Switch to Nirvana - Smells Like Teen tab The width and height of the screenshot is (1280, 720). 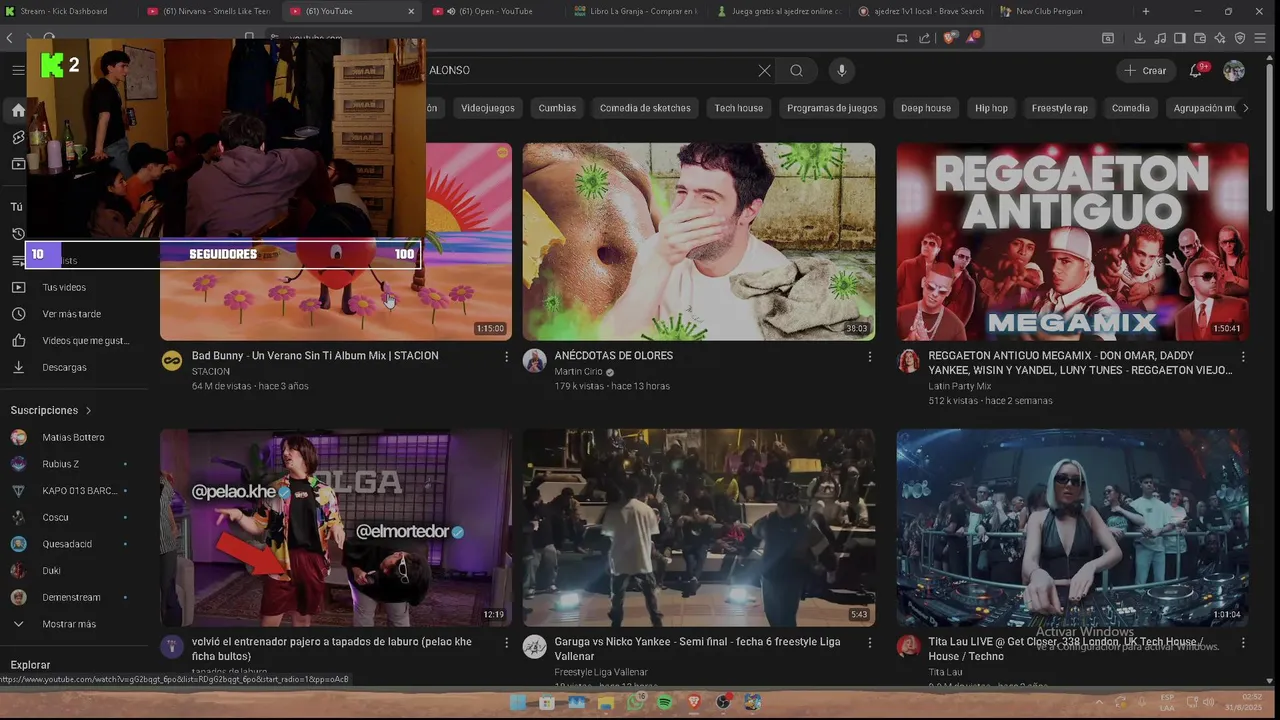pyautogui.click(x=210, y=11)
